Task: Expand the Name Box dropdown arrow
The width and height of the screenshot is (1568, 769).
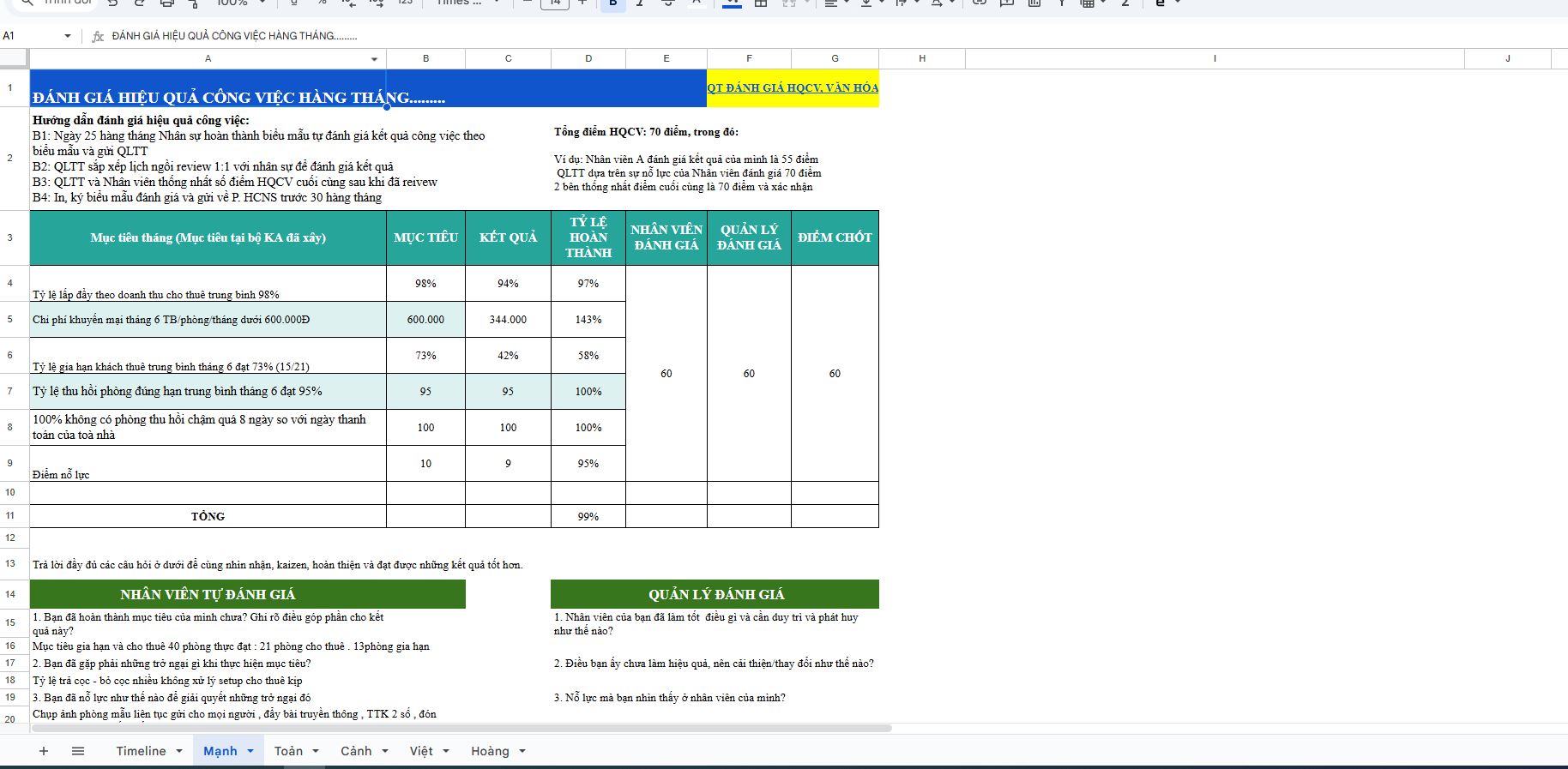Action: point(68,36)
